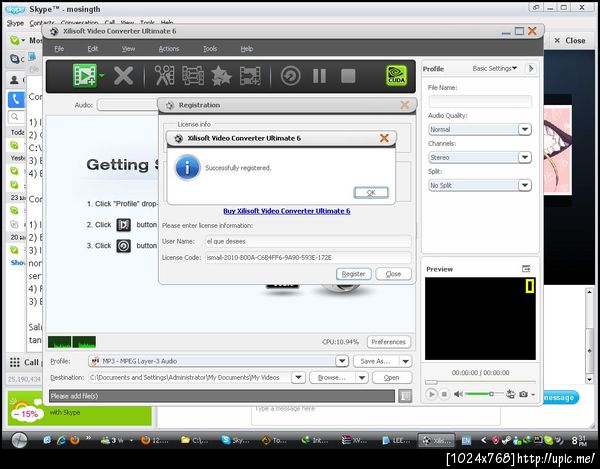Screen dimensions: 600x469
Task: Click the Merge filmstrip toolbar icon
Action: point(193,75)
